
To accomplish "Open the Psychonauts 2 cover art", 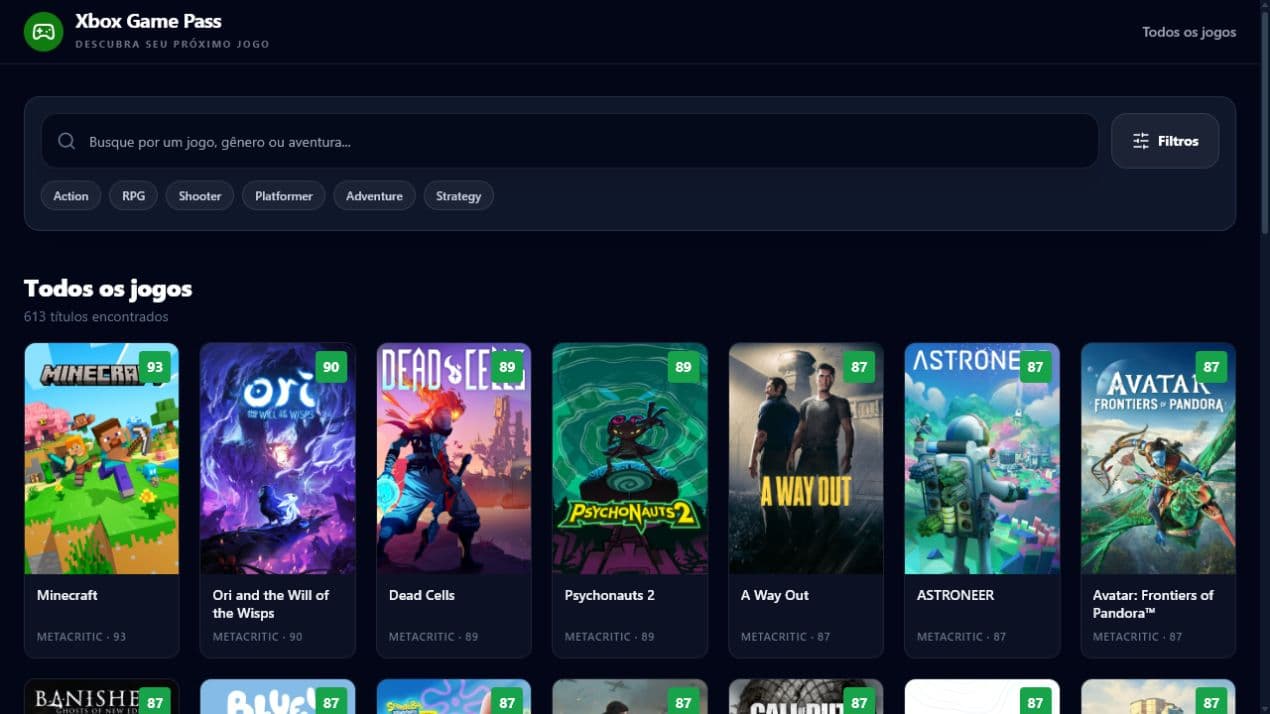I will [630, 459].
